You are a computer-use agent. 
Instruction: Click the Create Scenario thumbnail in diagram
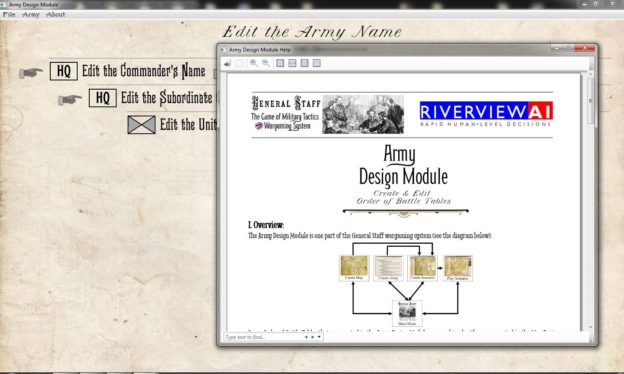click(423, 268)
